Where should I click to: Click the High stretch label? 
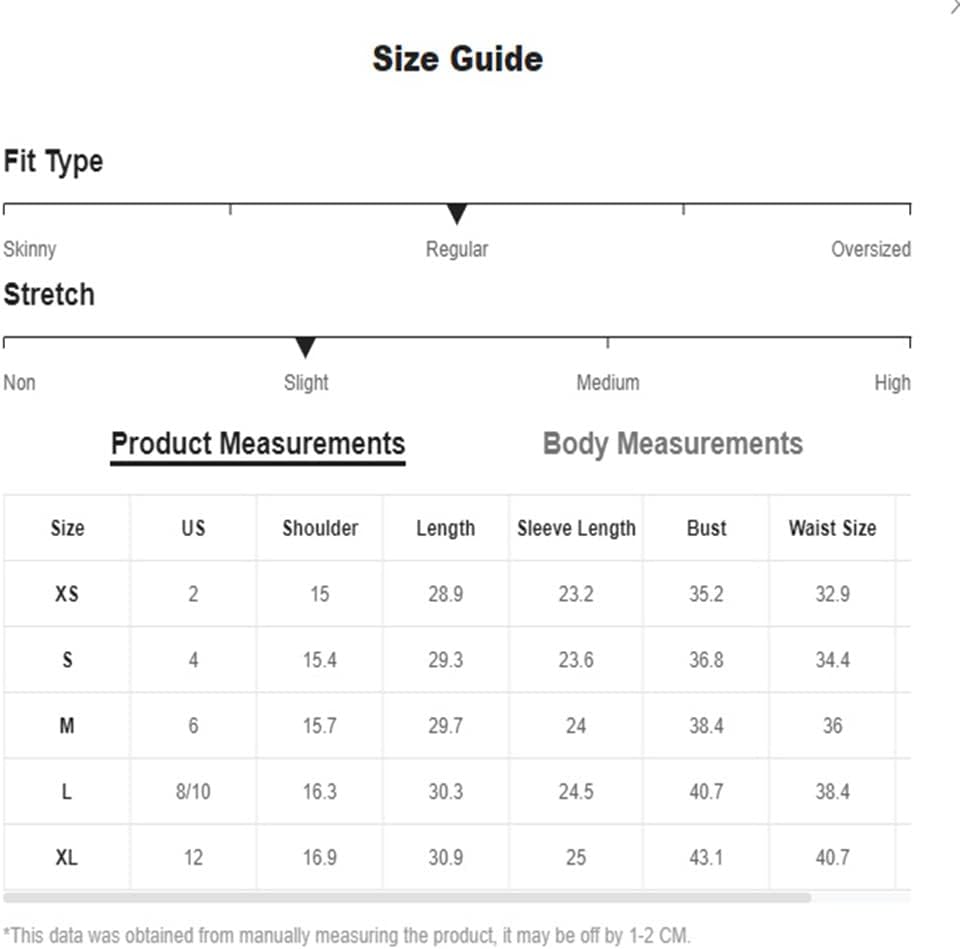892,383
